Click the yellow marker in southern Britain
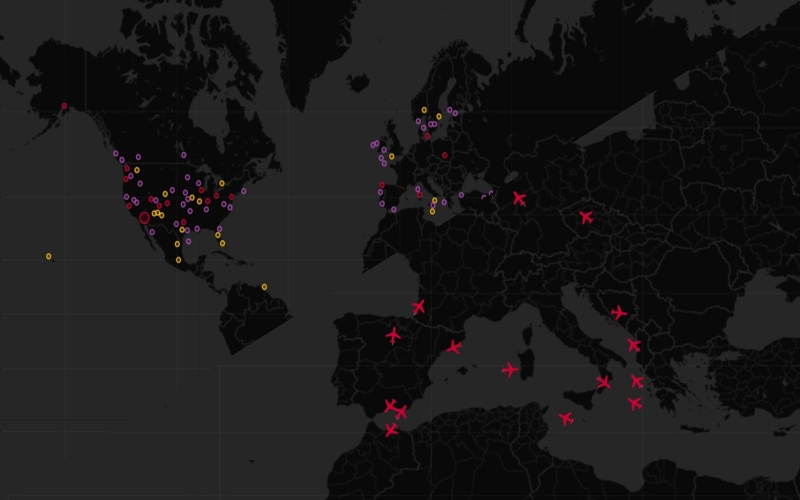This screenshot has width=800, height=500. coord(391,157)
